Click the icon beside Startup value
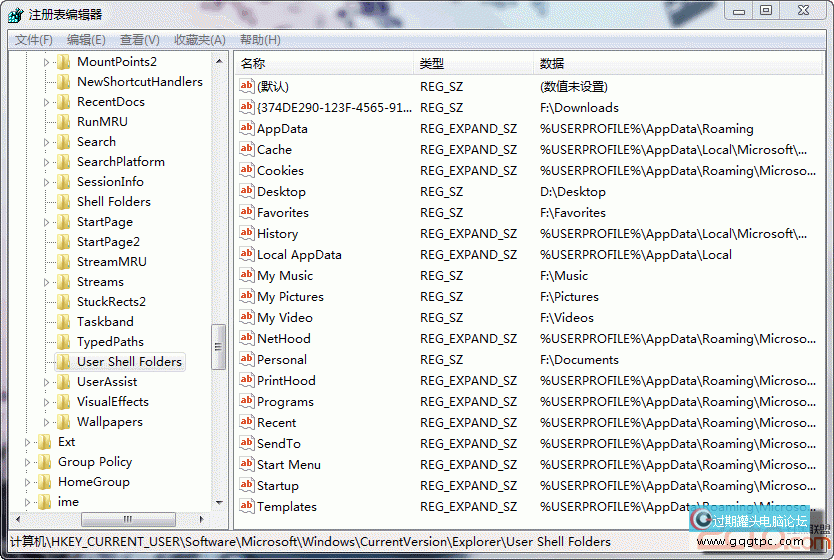This screenshot has width=834, height=560. point(247,485)
